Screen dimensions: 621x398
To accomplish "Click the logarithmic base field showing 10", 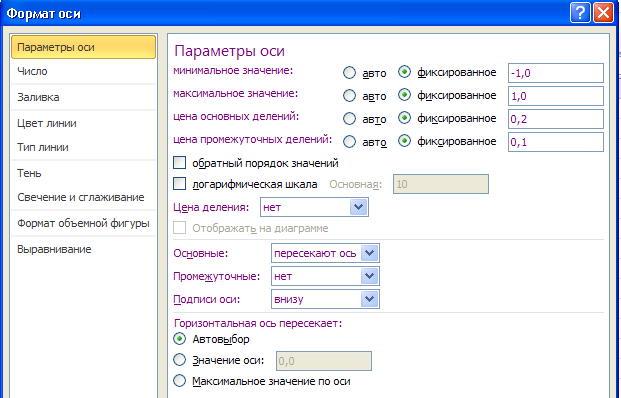I will tap(441, 184).
